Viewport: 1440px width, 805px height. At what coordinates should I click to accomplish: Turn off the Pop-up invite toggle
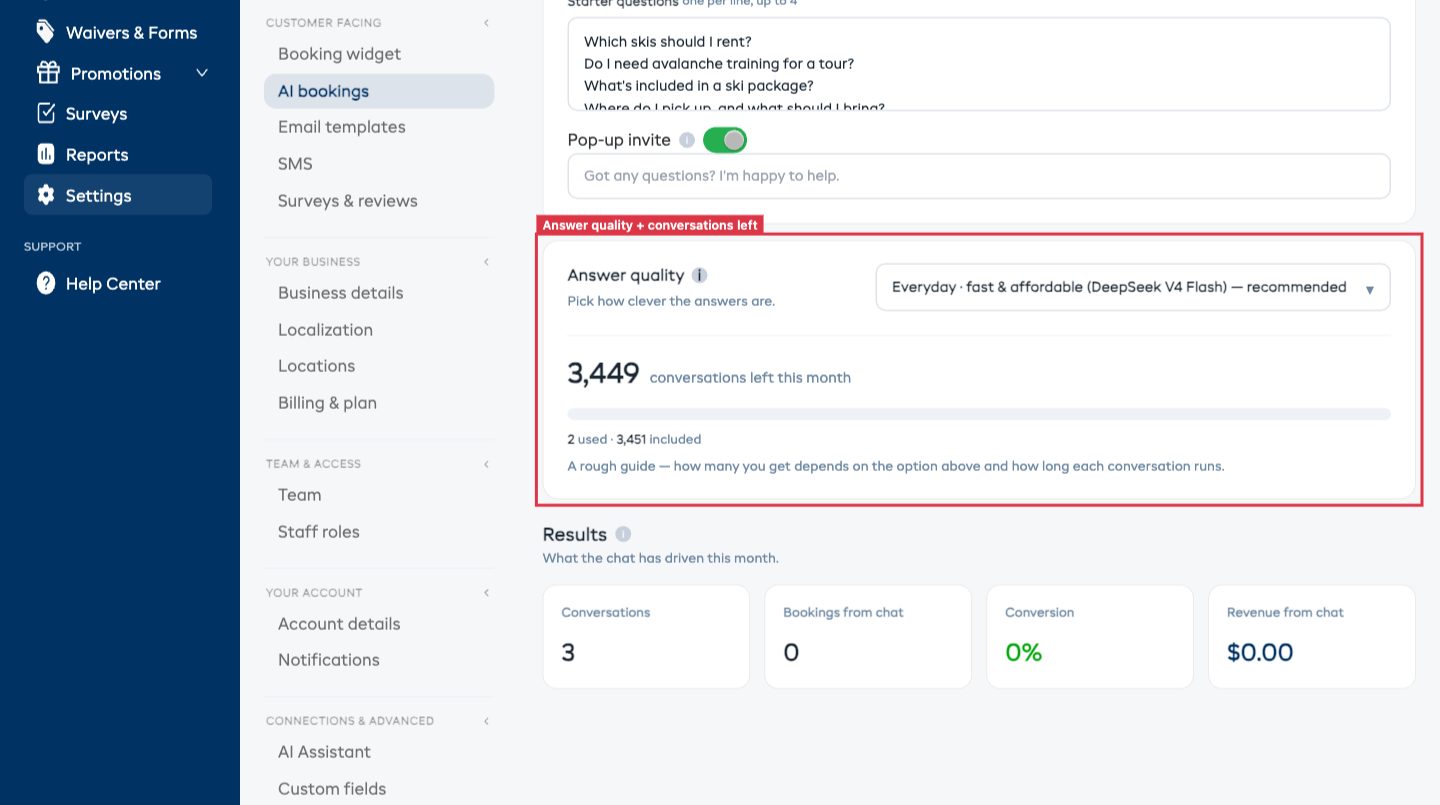point(725,140)
